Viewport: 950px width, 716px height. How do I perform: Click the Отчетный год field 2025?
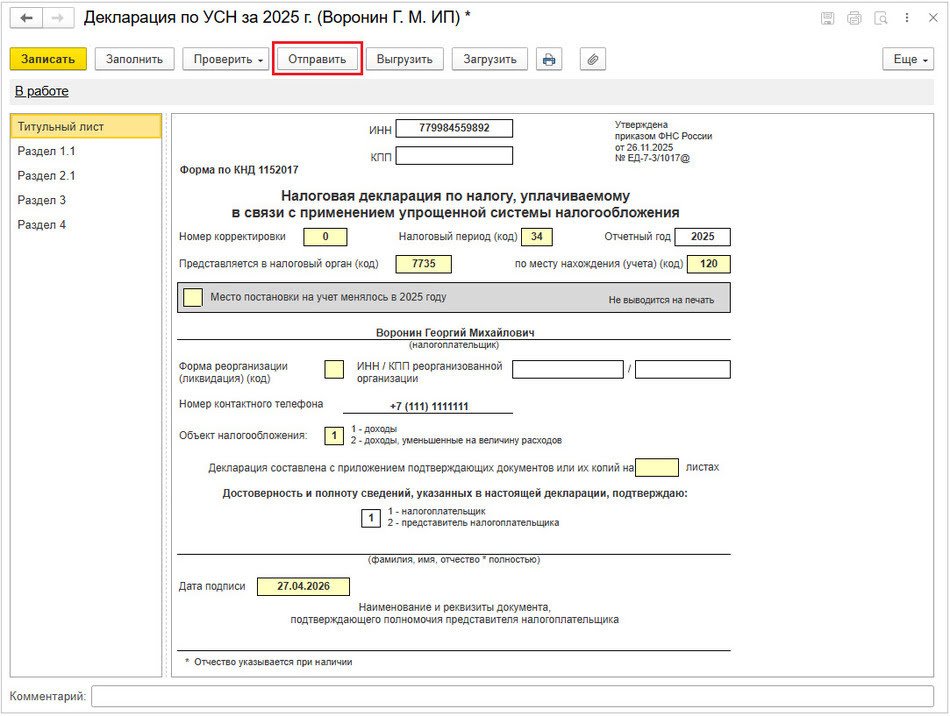[702, 237]
